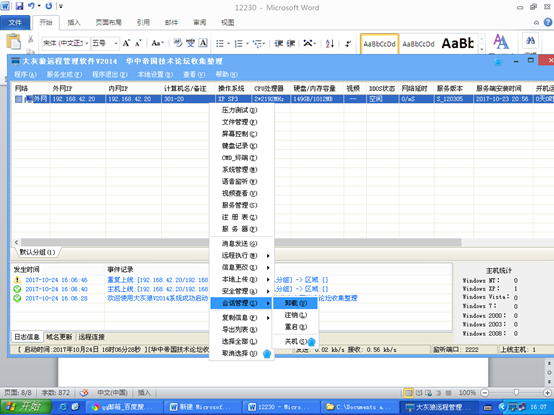The width and height of the screenshot is (554, 415).
Task: Click the 外网IP column header
Action: (78, 88)
